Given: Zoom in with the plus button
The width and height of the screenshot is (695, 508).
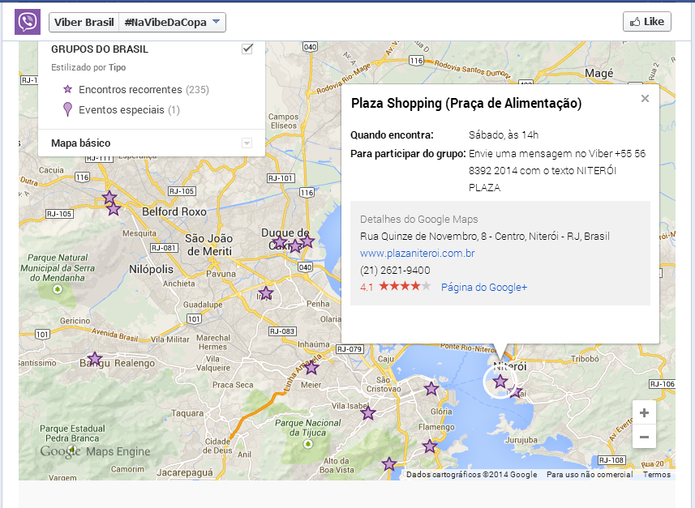Looking at the screenshot, I should click(644, 413).
